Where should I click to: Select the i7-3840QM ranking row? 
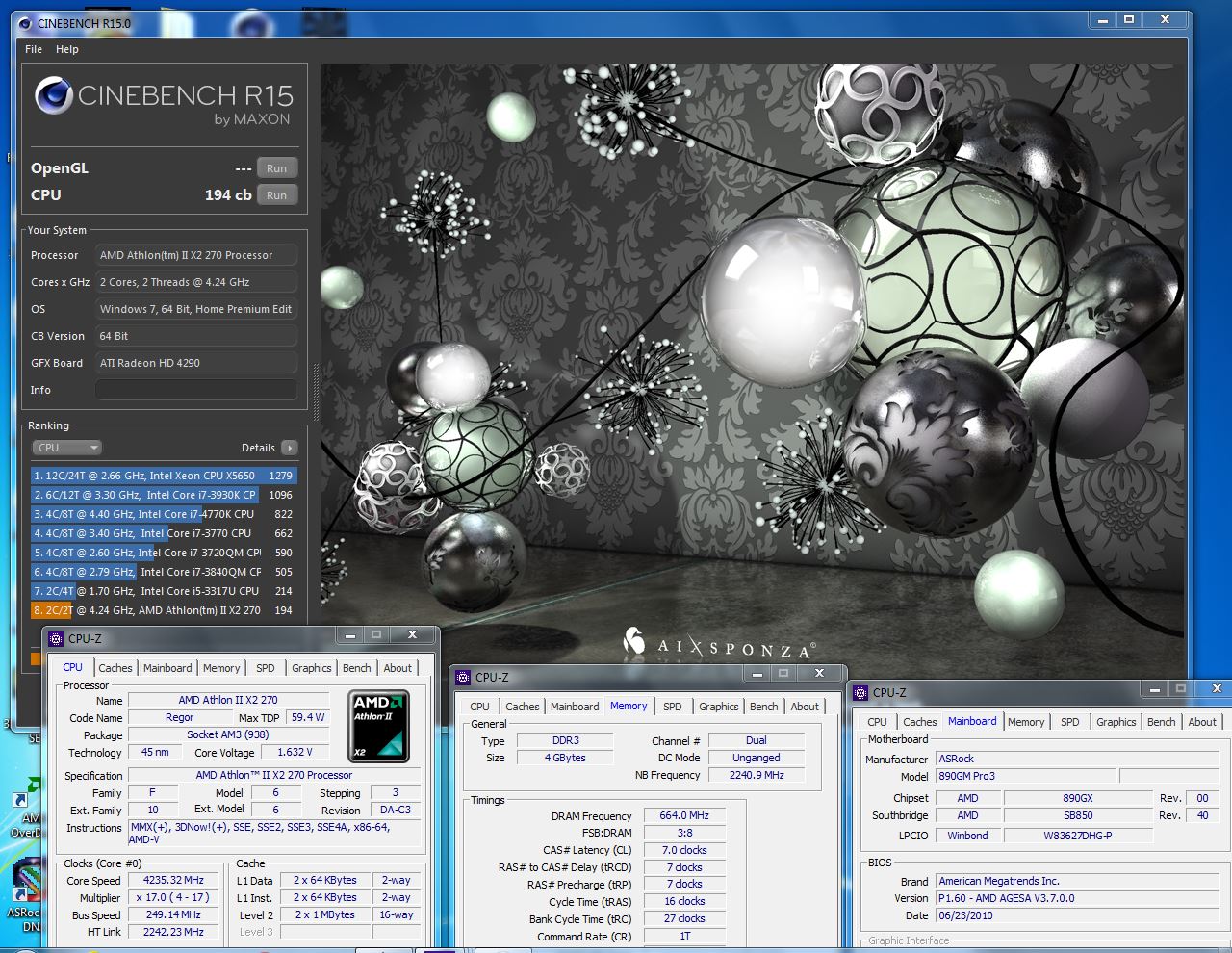point(164,572)
